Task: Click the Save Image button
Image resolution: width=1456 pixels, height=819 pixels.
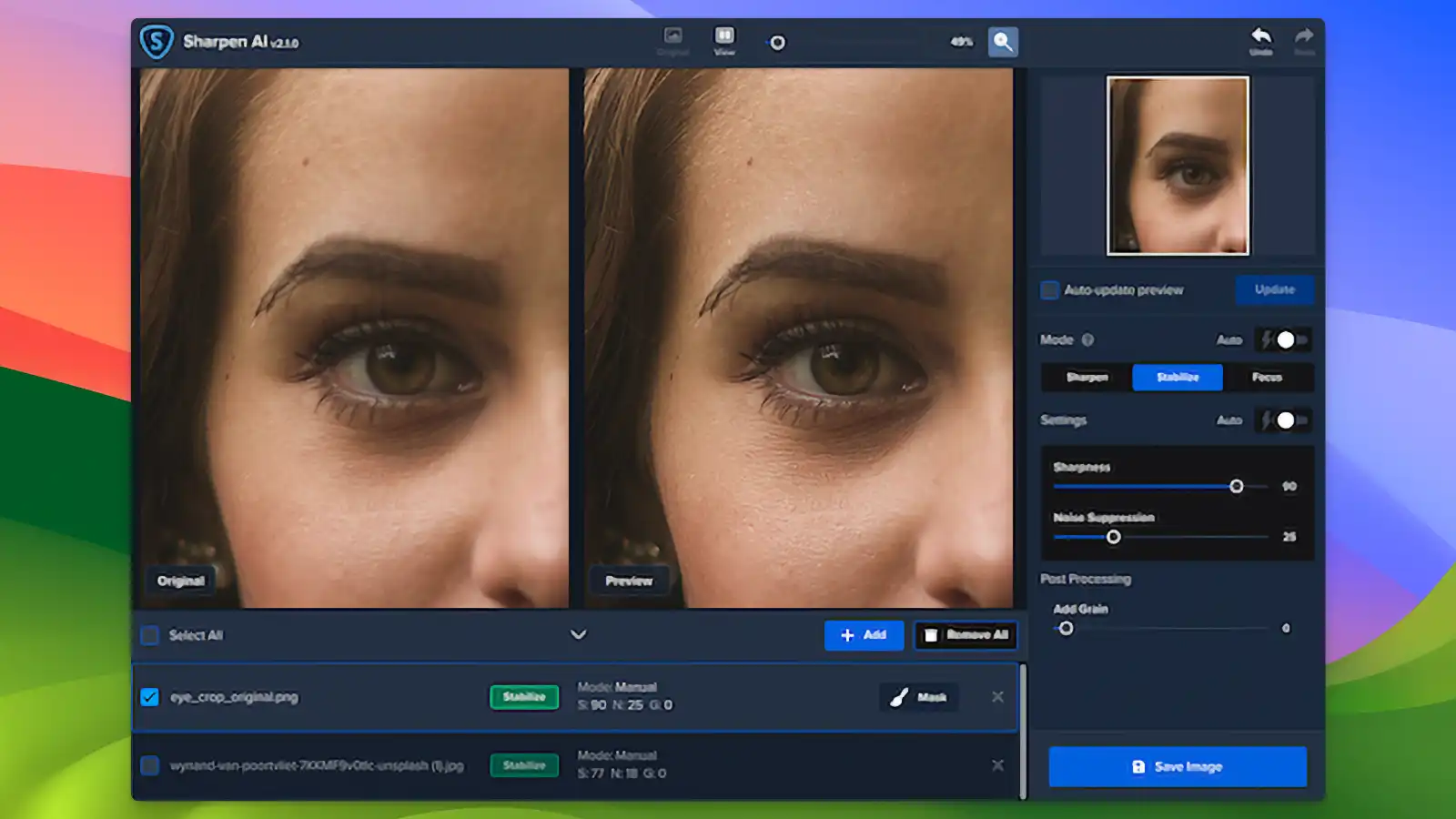Action: pos(1178,766)
